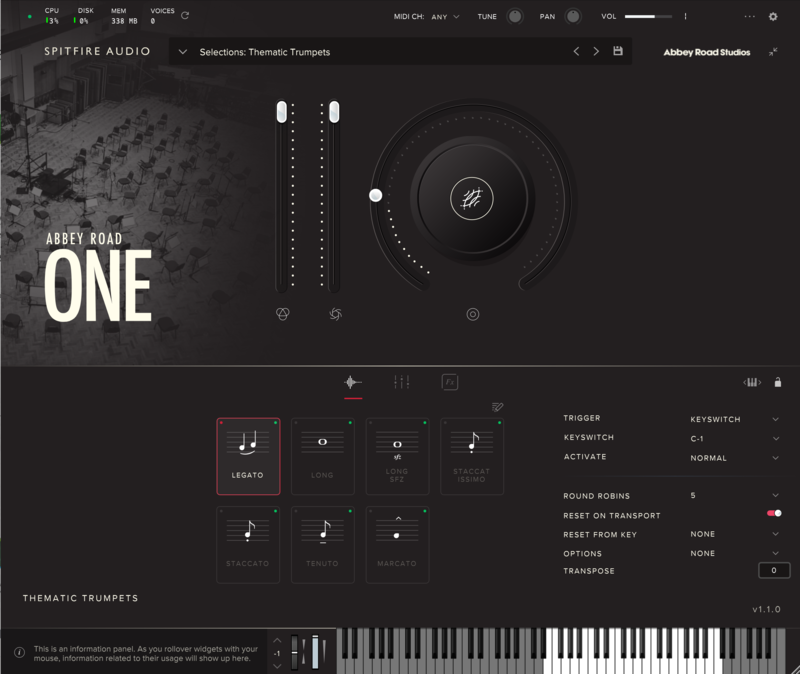Click the v1.1.0 version text

point(766,609)
